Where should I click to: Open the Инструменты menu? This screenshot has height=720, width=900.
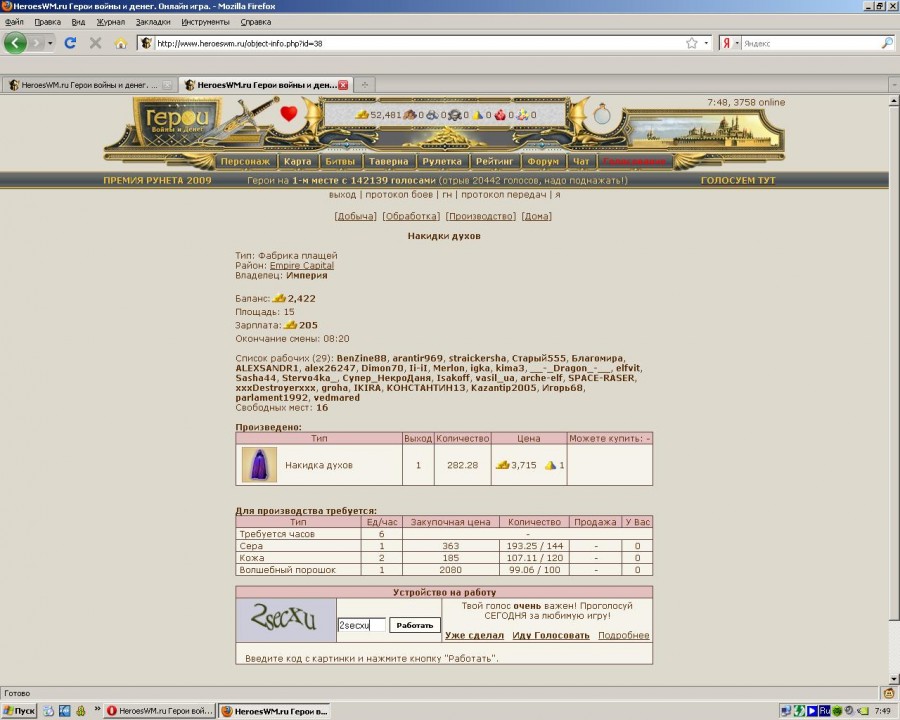[205, 22]
